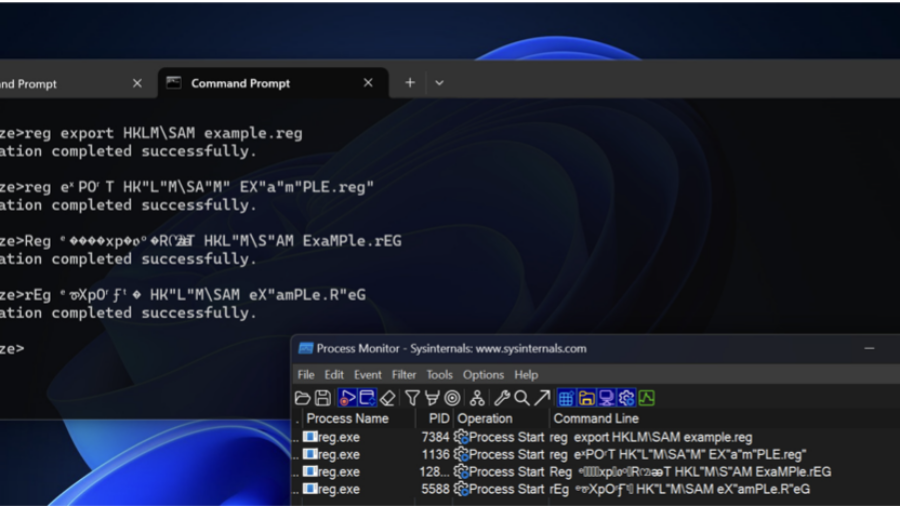Click the Find magnifier icon
Image resolution: width=900 pixels, height=506 pixels.
click(522, 398)
